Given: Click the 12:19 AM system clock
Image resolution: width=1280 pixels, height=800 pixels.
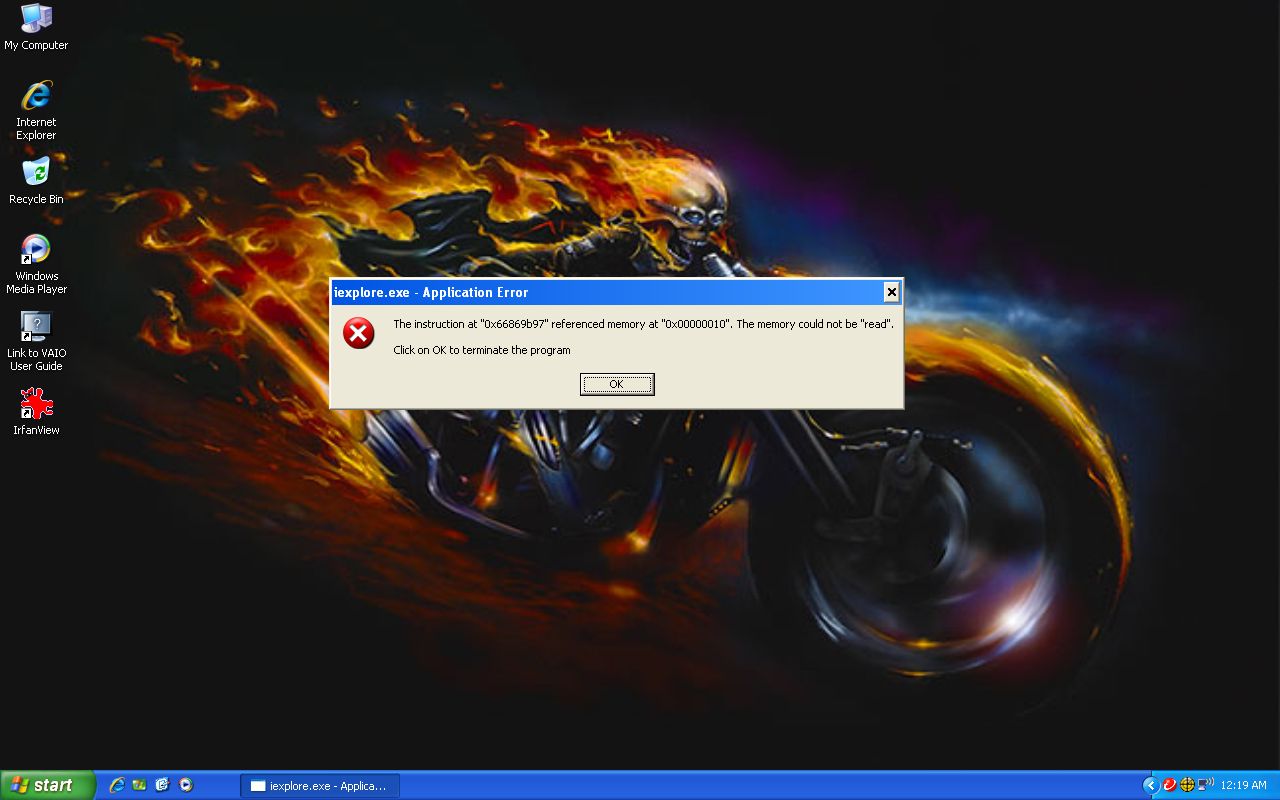Looking at the screenshot, I should (x=1244, y=786).
